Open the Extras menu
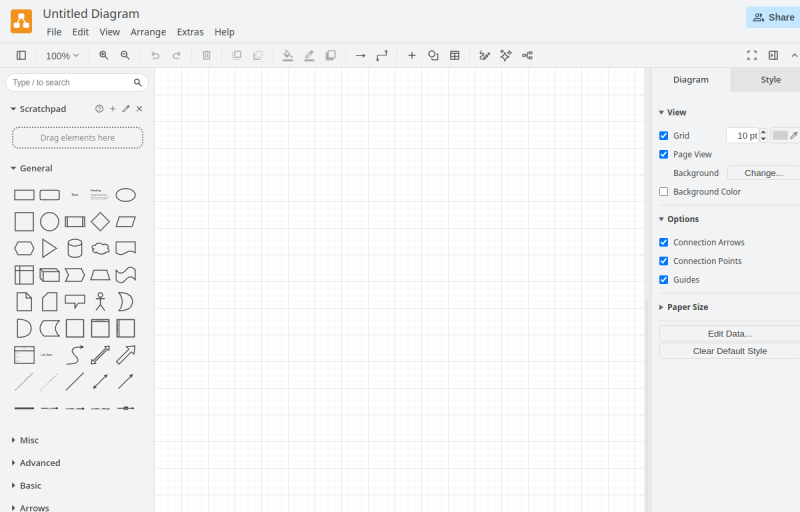800x512 pixels. click(190, 32)
